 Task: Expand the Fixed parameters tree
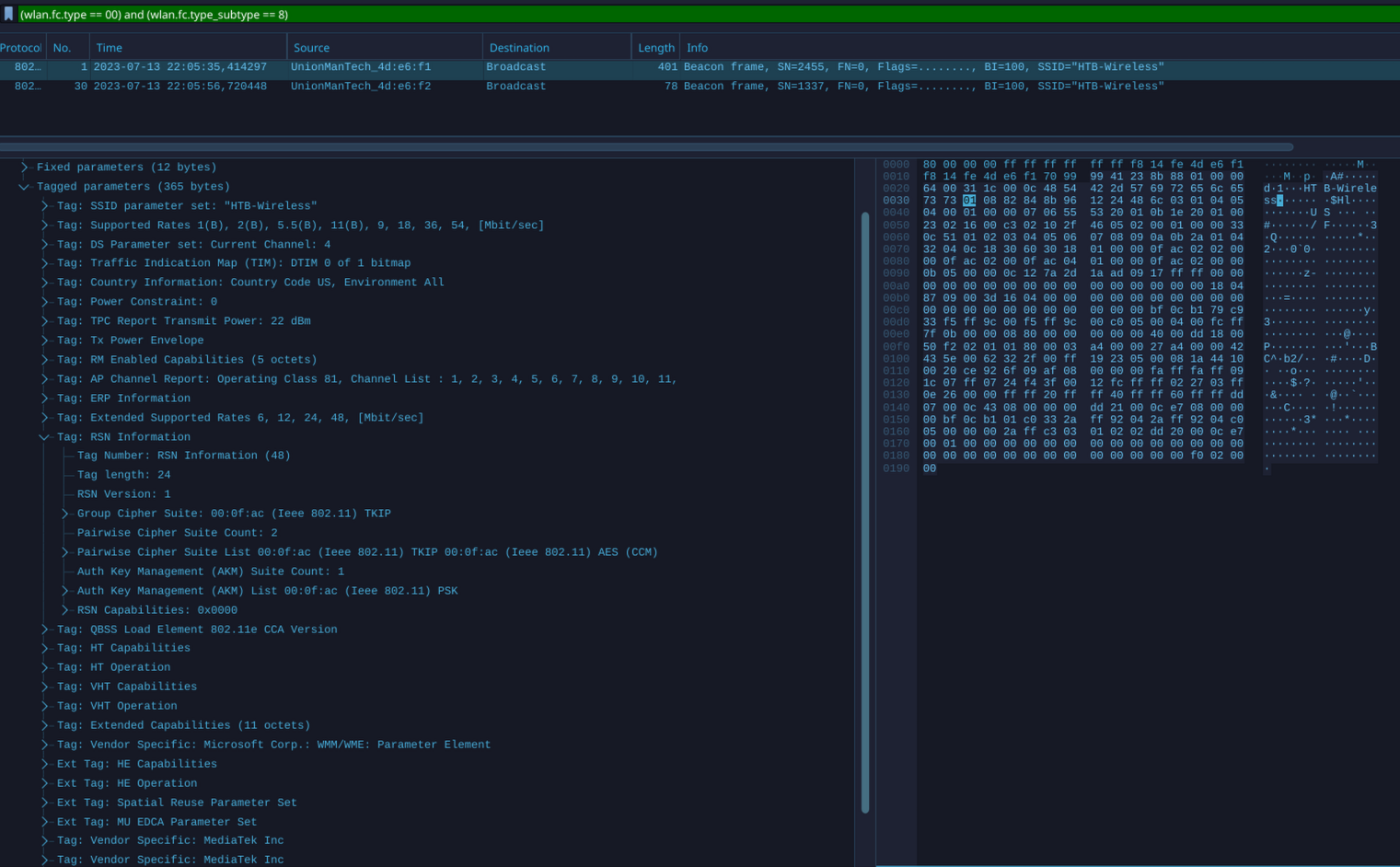point(24,167)
